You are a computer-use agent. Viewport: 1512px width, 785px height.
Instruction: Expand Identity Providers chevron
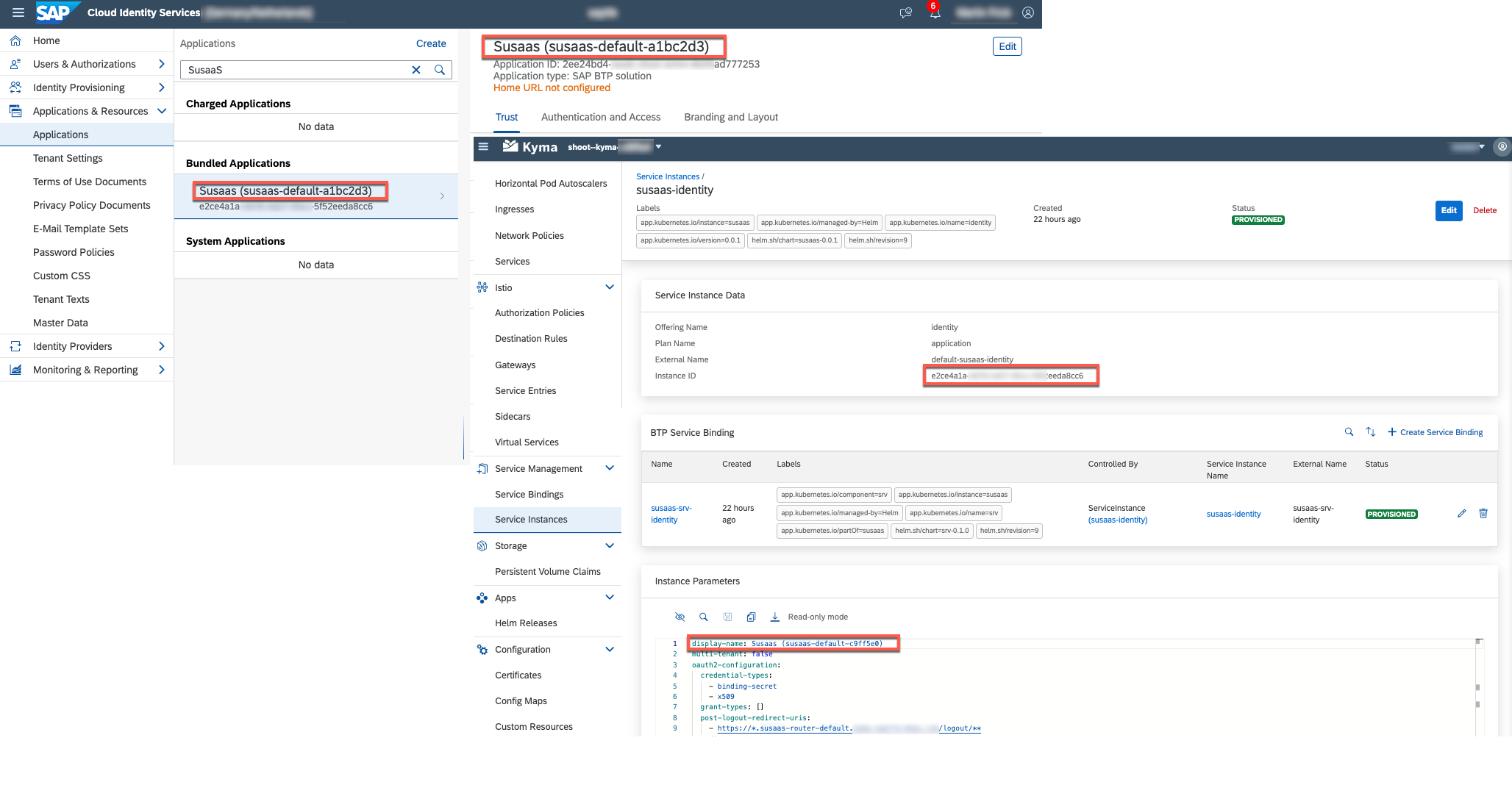coord(161,346)
